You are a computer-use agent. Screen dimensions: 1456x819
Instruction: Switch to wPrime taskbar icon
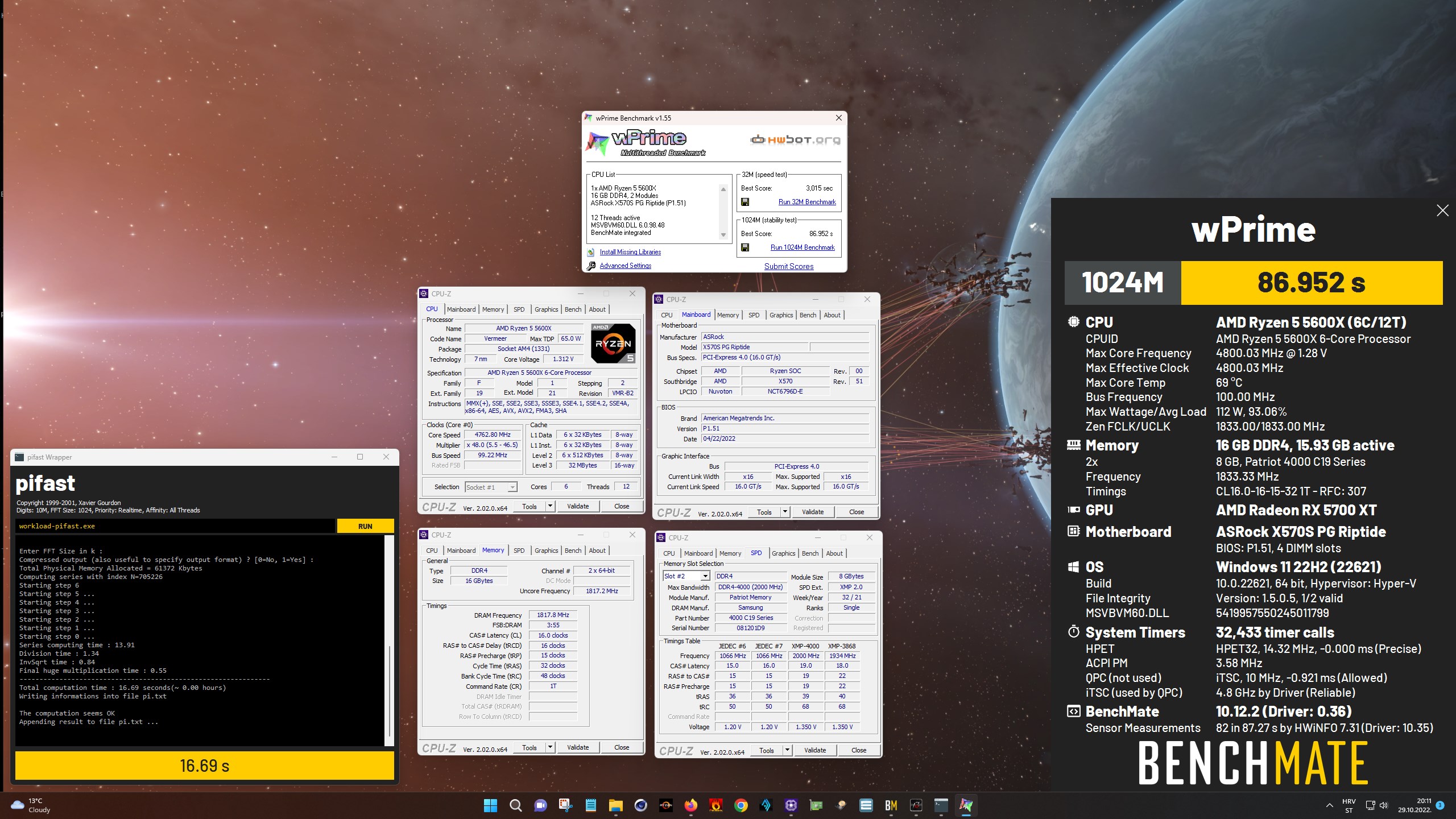click(x=966, y=805)
